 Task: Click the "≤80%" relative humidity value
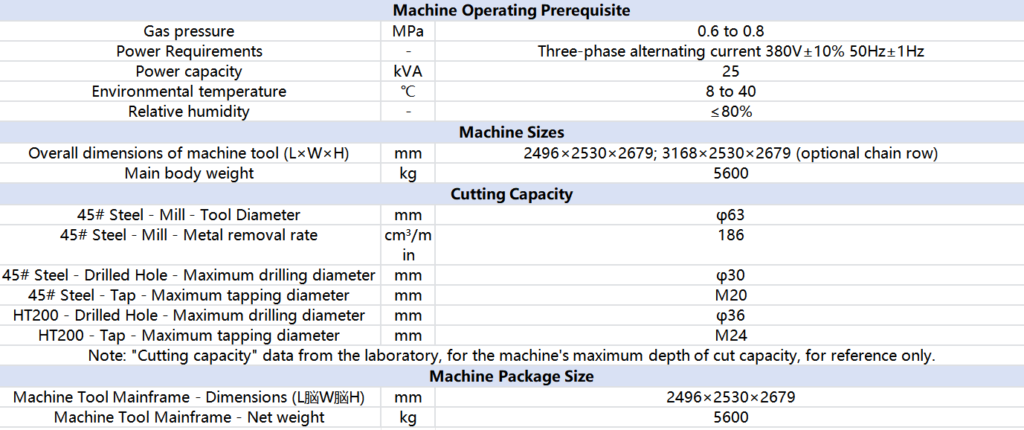(727, 111)
